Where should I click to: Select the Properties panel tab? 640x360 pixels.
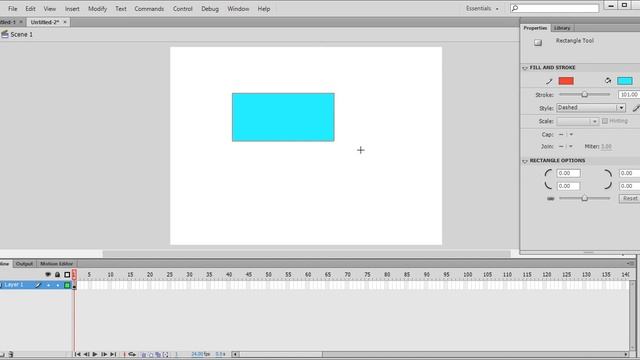(535, 28)
